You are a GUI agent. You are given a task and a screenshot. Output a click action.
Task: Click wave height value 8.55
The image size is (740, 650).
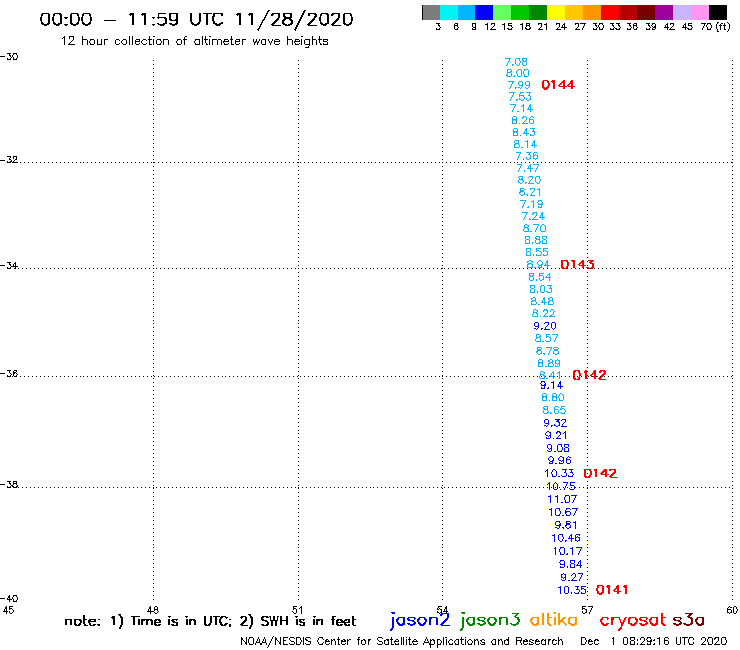[537, 253]
